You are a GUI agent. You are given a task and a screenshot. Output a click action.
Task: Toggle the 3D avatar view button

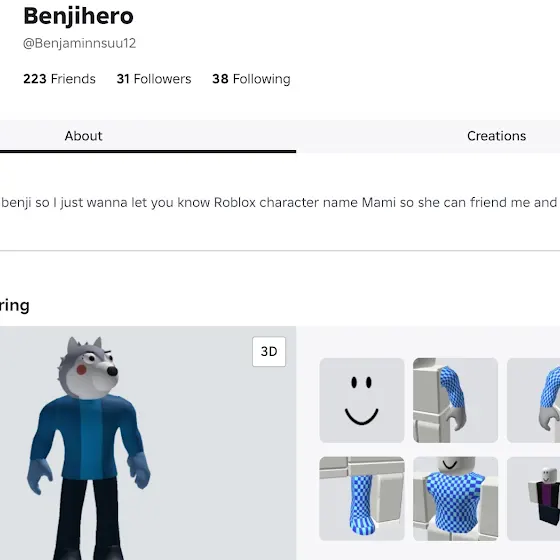pyautogui.click(x=269, y=351)
